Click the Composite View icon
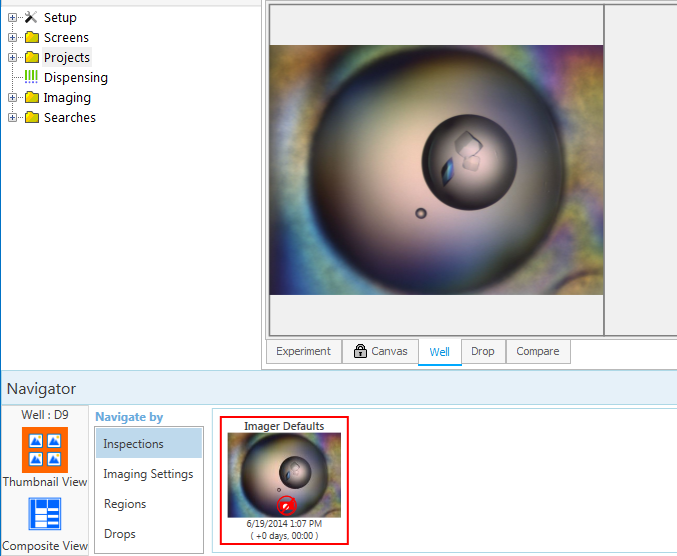This screenshot has height=556, width=677. tap(45, 514)
